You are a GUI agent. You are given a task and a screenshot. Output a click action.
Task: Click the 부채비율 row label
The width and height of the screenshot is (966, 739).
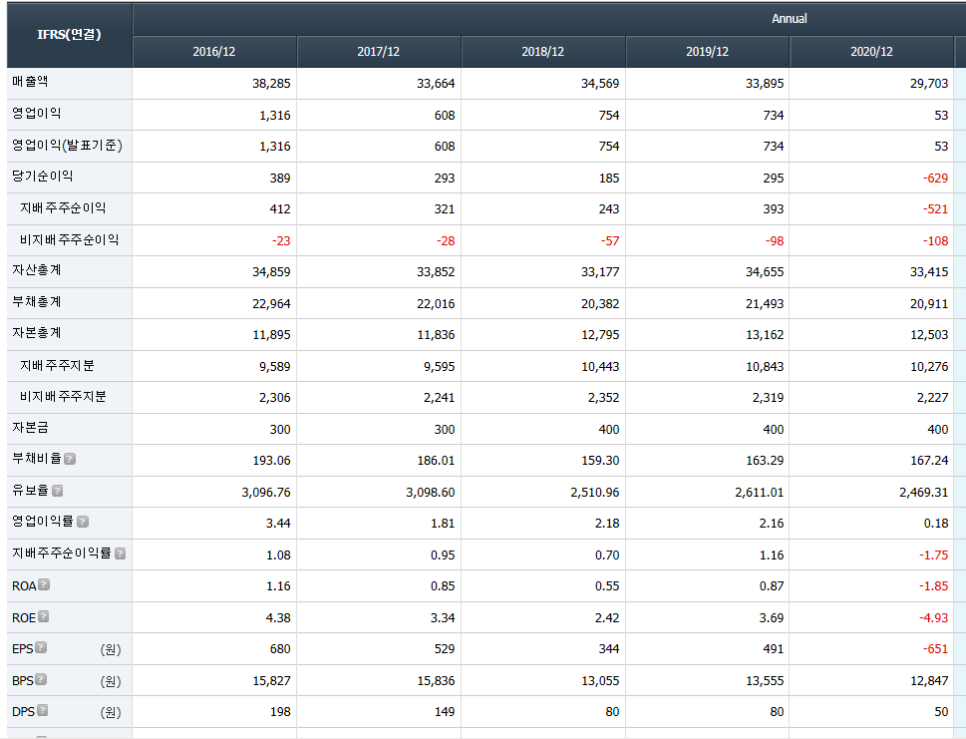coord(37,459)
